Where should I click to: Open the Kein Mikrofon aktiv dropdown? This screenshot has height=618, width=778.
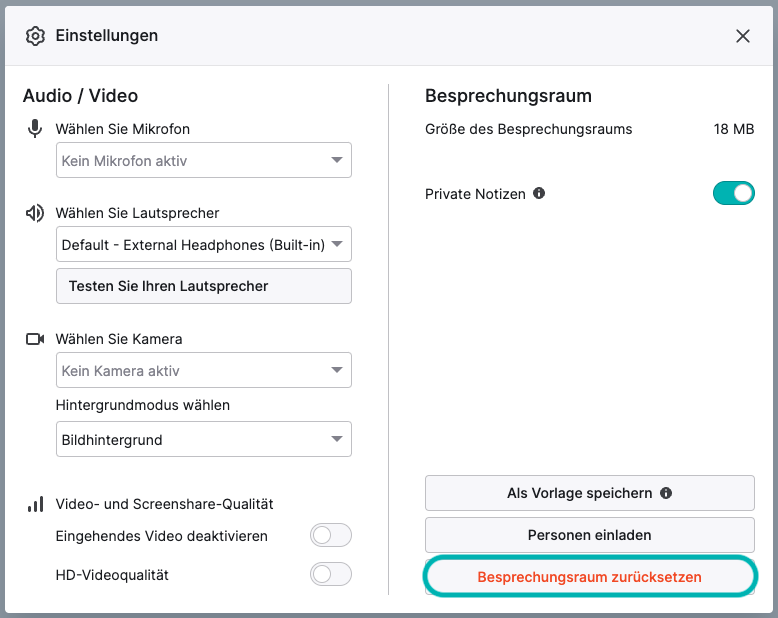click(204, 160)
